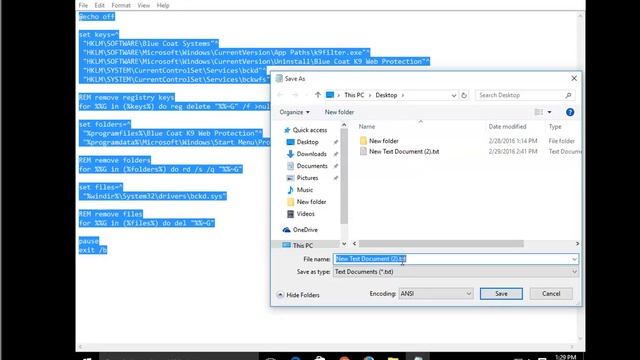Open the Save as type dropdown

tap(456, 271)
